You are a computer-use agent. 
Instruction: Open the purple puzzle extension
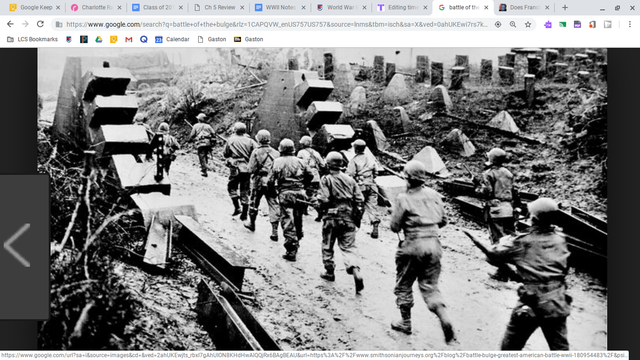click(x=548, y=24)
